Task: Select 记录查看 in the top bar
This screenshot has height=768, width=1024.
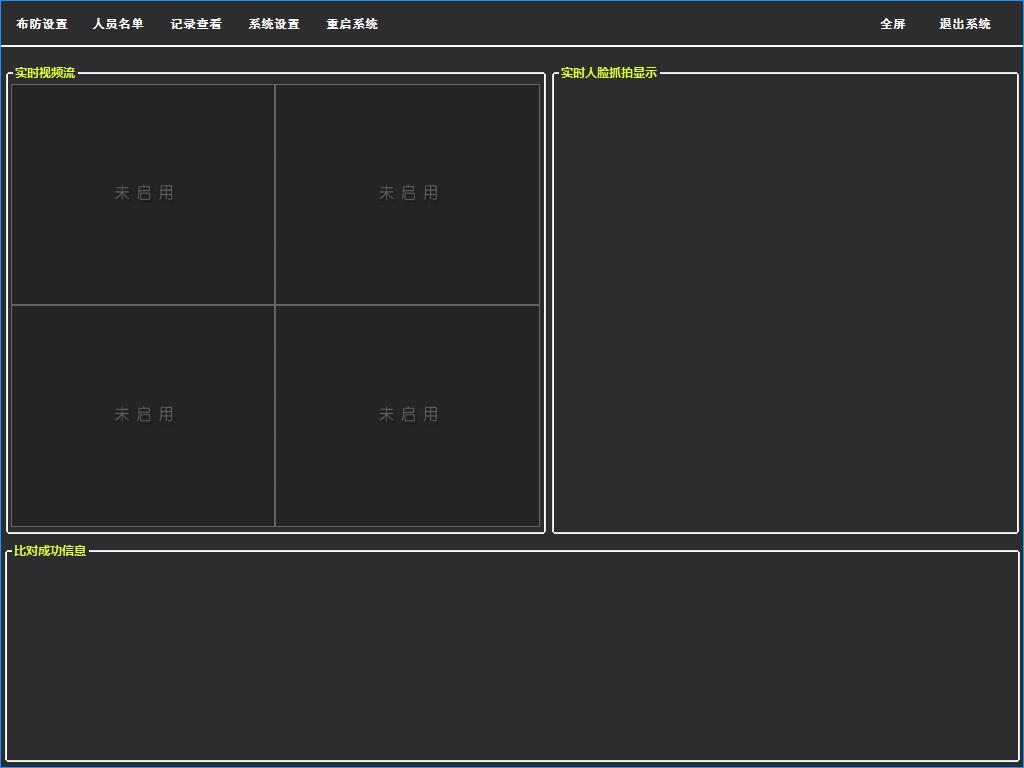Action: click(x=196, y=24)
